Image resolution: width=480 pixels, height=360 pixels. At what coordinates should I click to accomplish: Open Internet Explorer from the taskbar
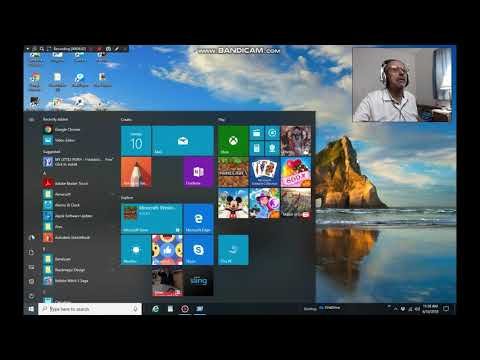pyautogui.click(x=156, y=309)
